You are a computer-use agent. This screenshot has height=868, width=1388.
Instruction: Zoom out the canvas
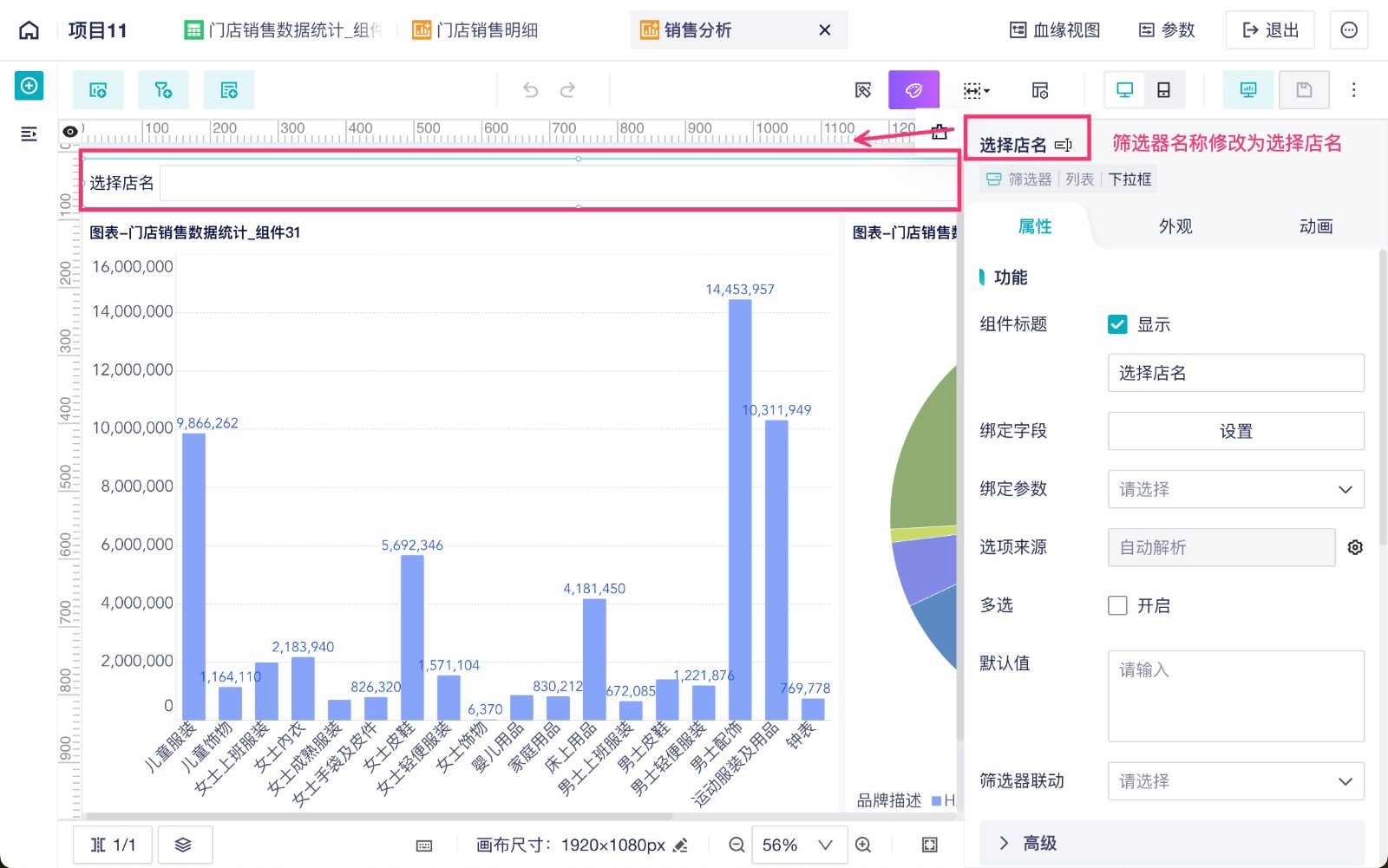(x=737, y=845)
